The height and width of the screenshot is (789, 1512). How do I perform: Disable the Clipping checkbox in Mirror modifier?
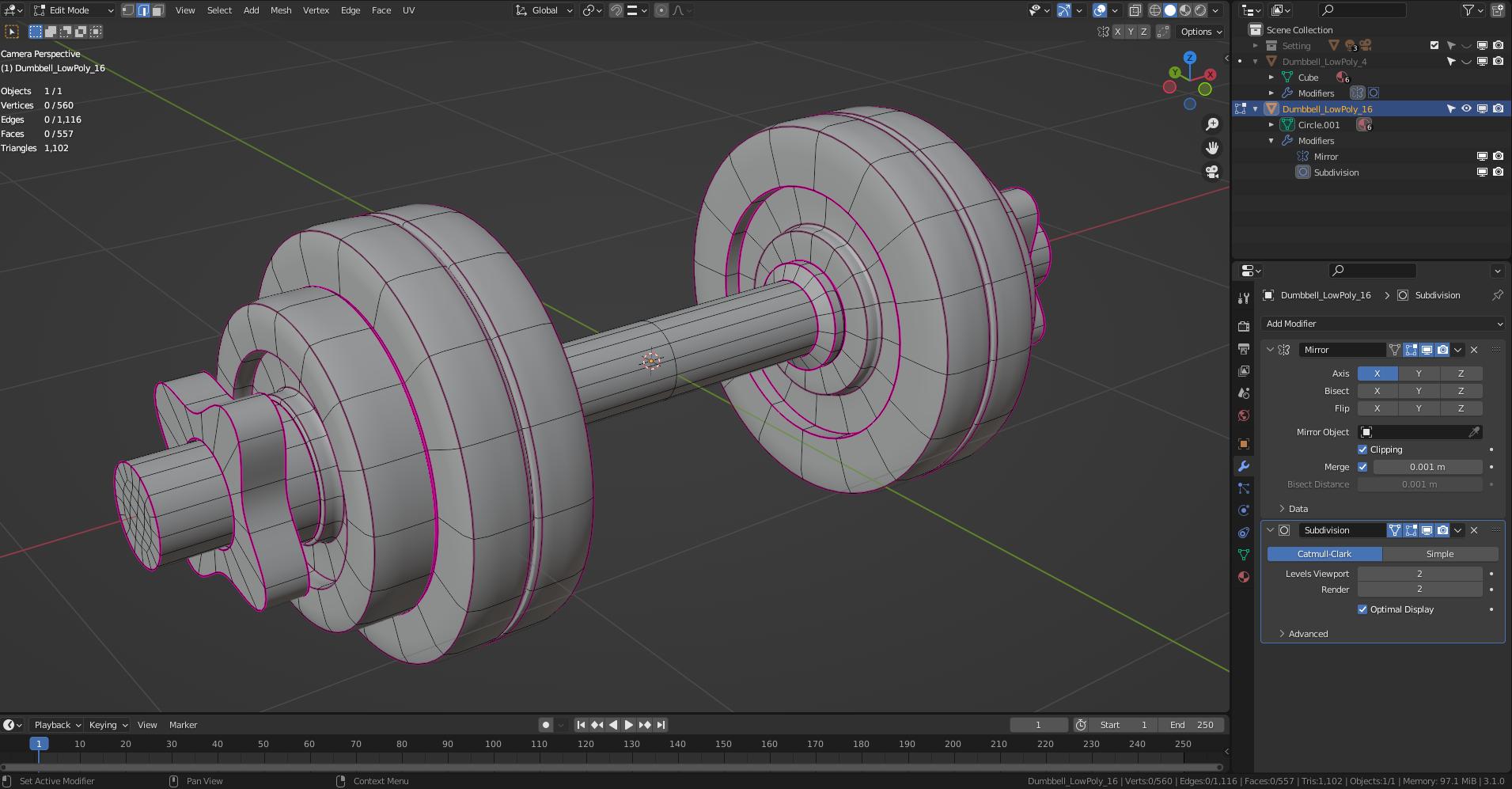point(1363,450)
